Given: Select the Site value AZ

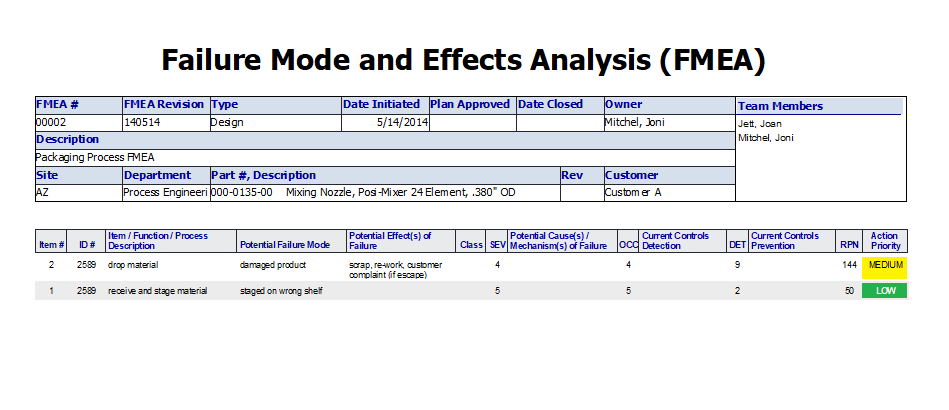Looking at the screenshot, I should tap(43, 192).
